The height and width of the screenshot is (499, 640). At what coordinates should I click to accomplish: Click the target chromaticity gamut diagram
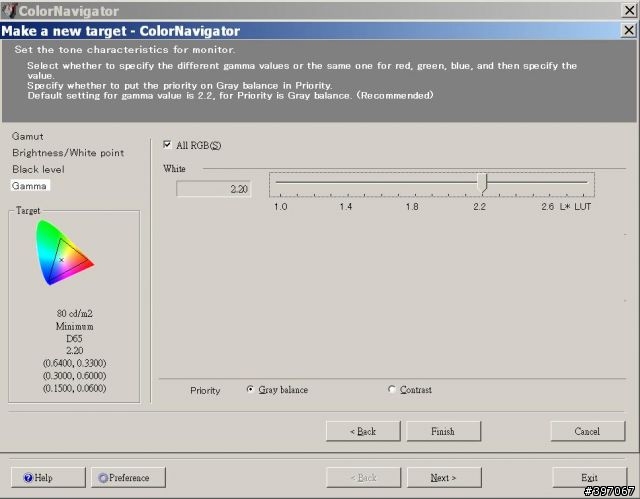pyautogui.click(x=64, y=253)
